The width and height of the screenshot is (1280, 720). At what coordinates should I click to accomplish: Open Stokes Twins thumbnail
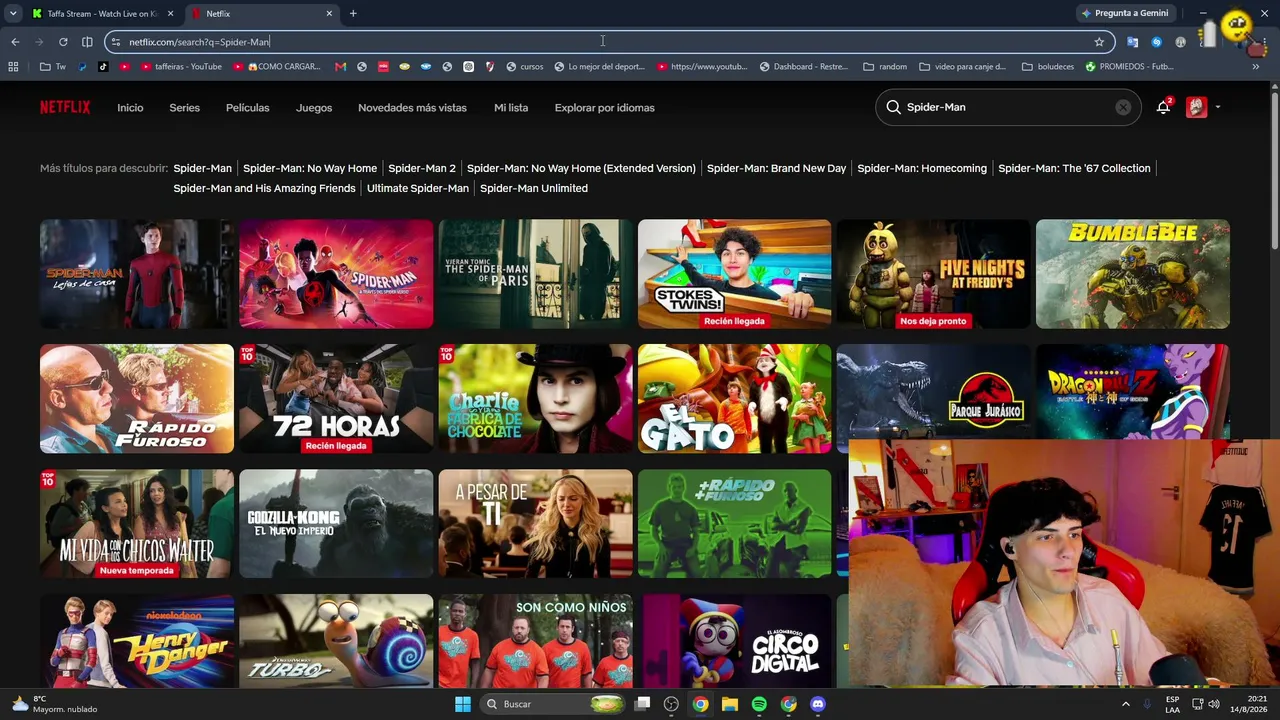(x=734, y=274)
